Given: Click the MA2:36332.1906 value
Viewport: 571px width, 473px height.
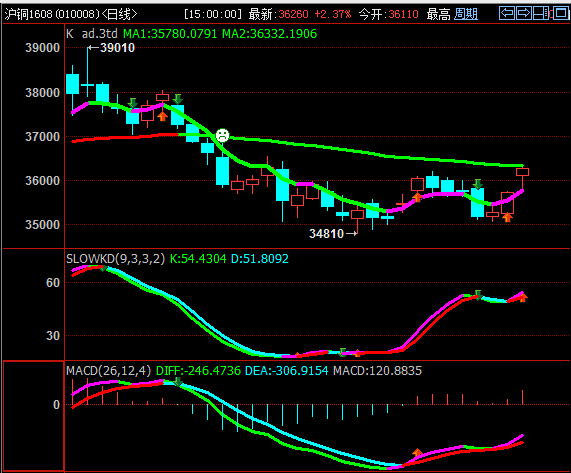Looking at the screenshot, I should (x=269, y=34).
